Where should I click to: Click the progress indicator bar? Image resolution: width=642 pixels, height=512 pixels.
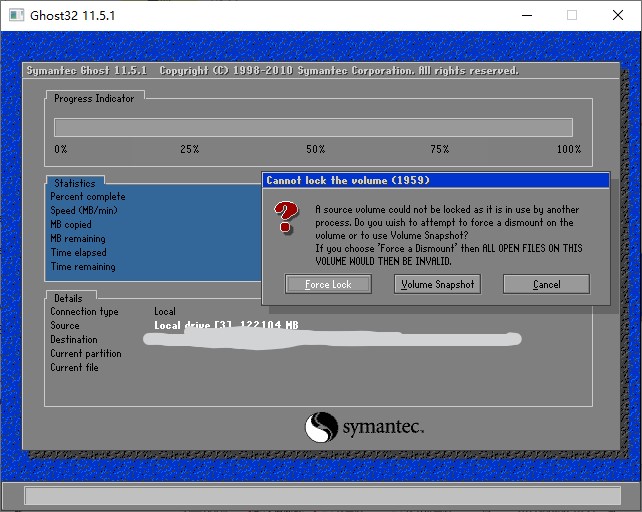[x=313, y=127]
